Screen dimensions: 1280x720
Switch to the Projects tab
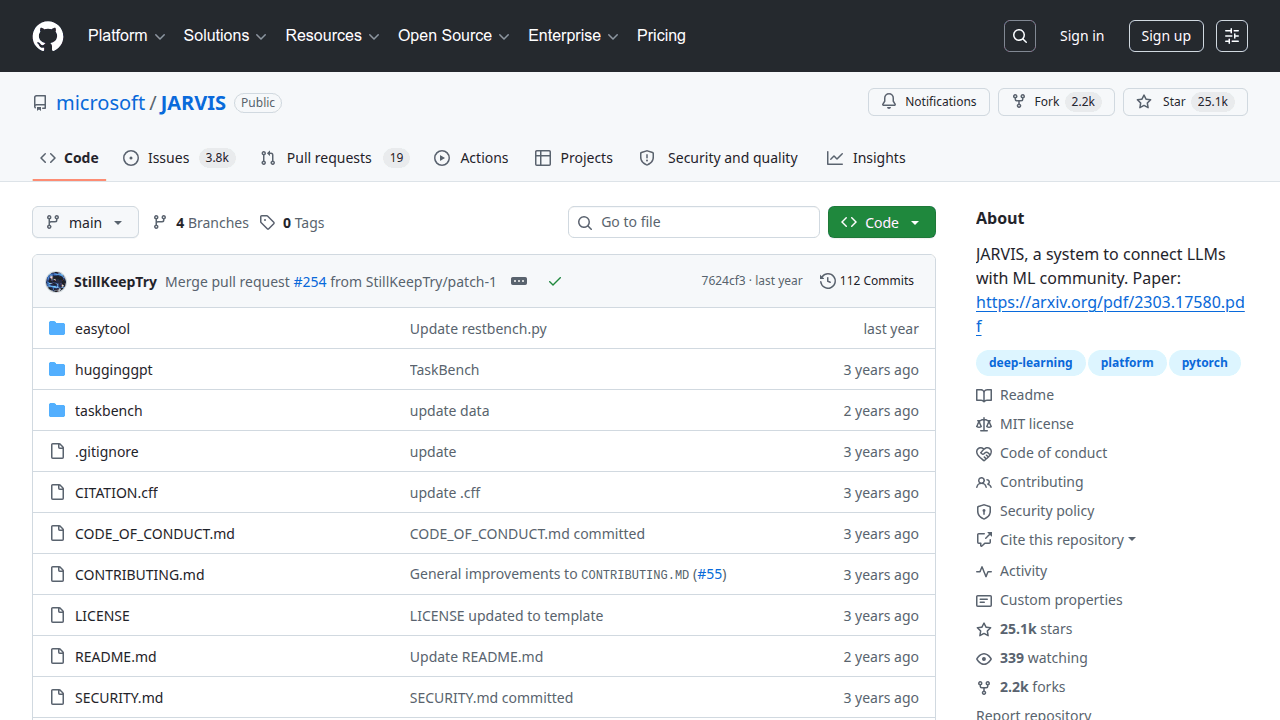point(574,158)
